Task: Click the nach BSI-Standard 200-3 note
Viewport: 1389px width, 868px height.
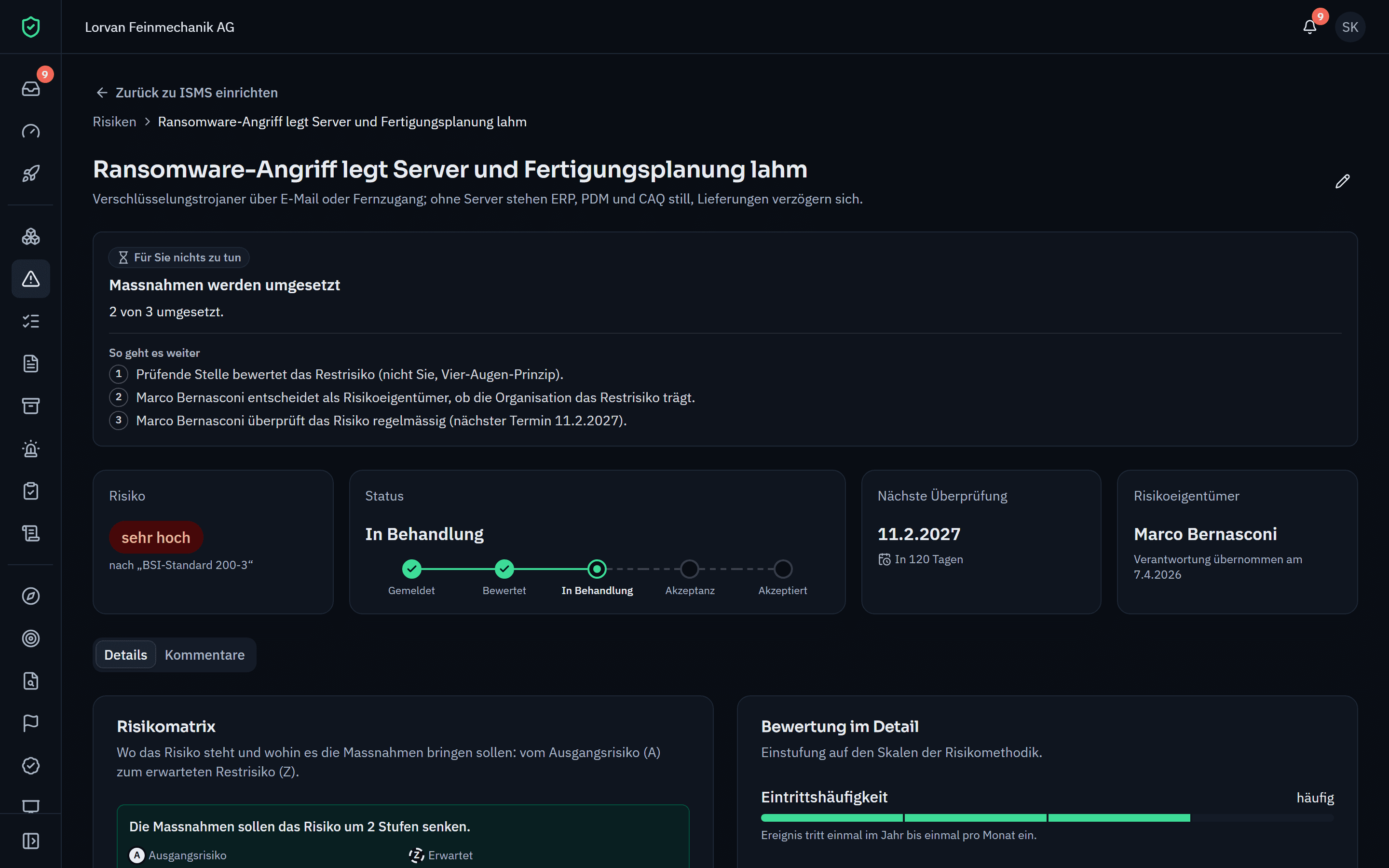Action: pos(181,565)
